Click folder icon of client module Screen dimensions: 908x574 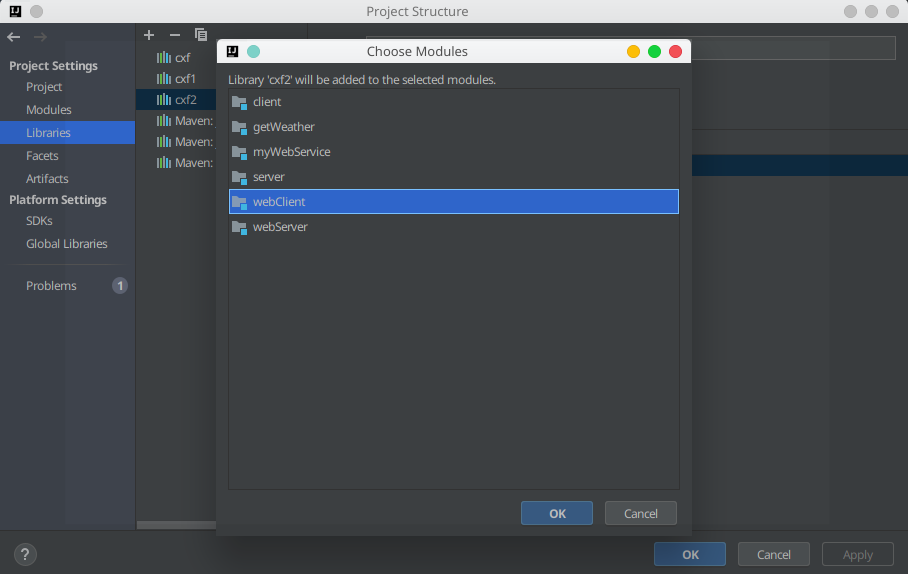point(239,102)
